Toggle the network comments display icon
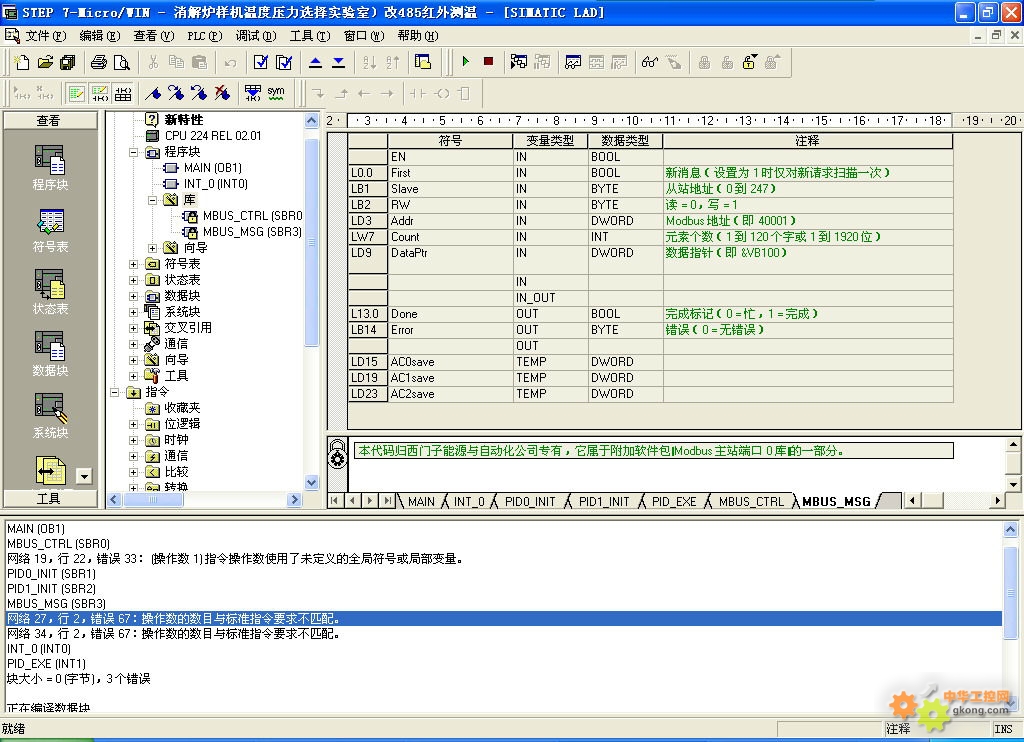Image resolution: width=1024 pixels, height=742 pixels. pos(99,93)
